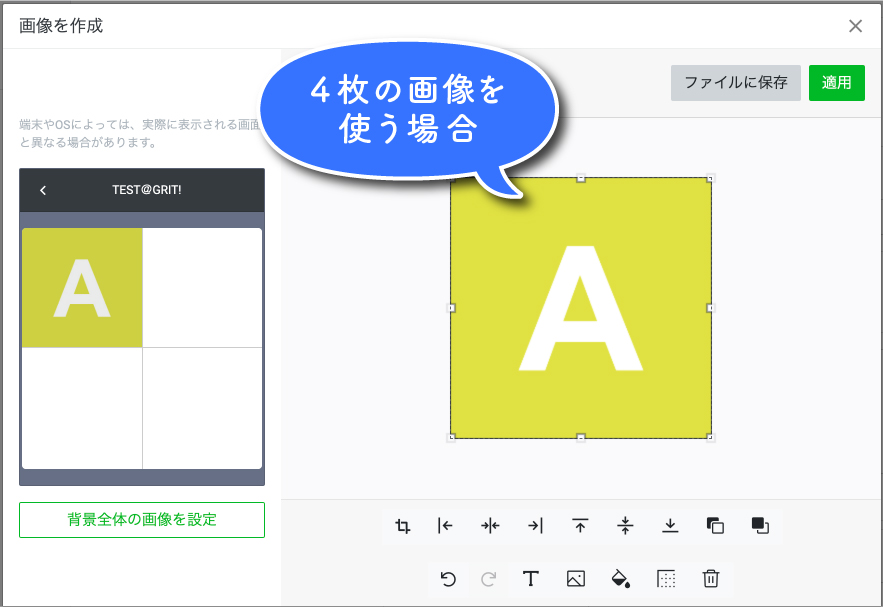This screenshot has width=884, height=607.
Task: Open the paint bucket fill color
Action: pyautogui.click(x=620, y=578)
